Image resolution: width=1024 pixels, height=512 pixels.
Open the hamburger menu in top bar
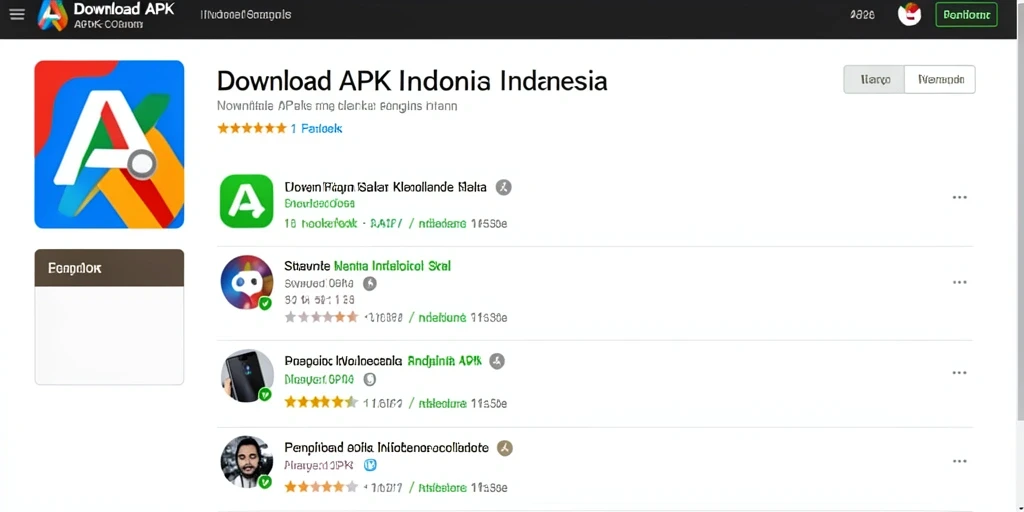pos(17,14)
